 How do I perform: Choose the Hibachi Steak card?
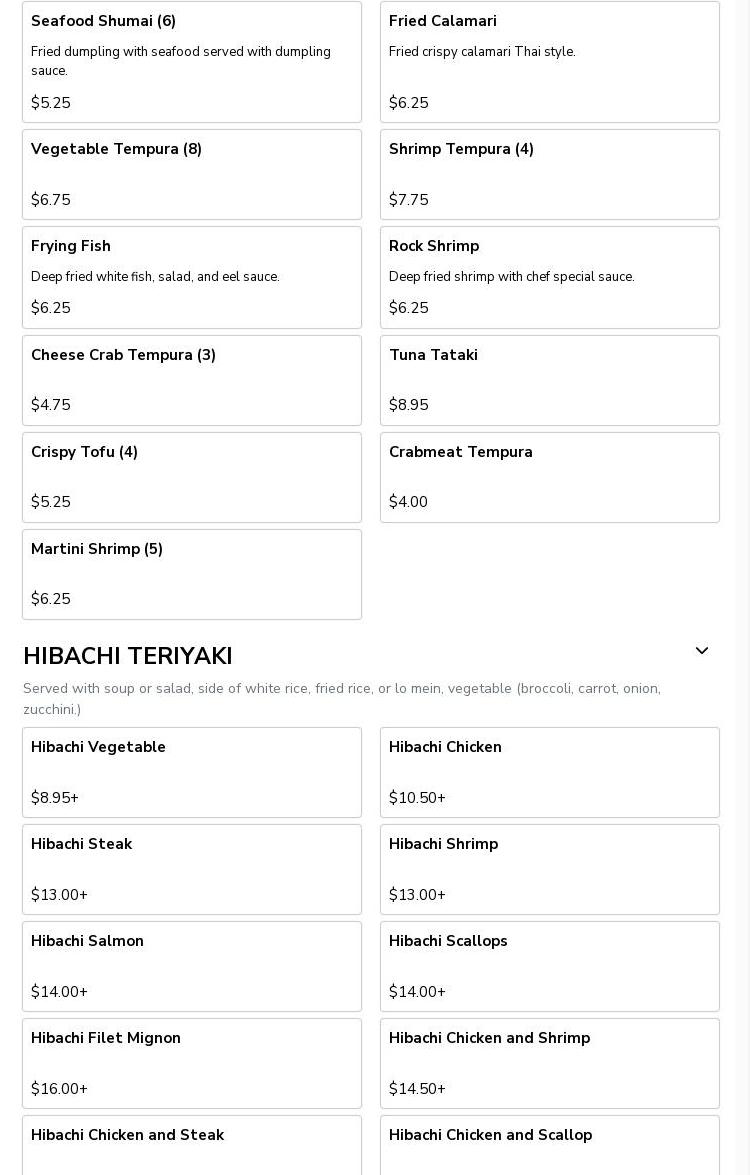coord(192,869)
